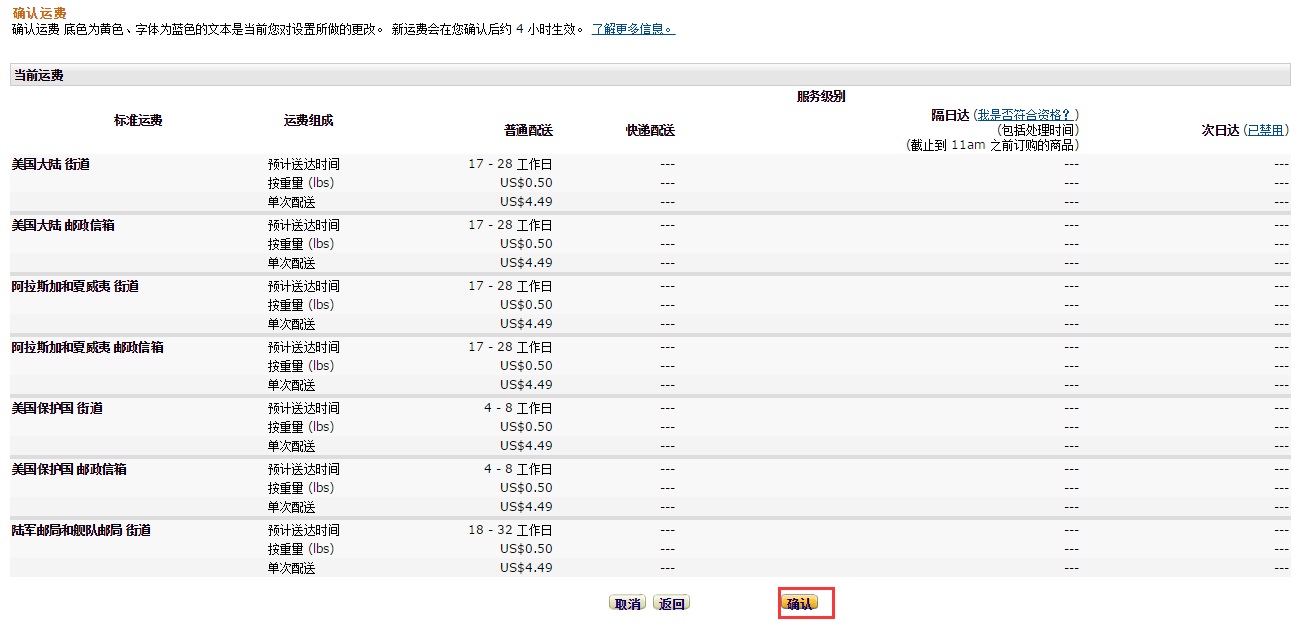
Task: Click the 服务级别 heading
Action: tap(821, 96)
